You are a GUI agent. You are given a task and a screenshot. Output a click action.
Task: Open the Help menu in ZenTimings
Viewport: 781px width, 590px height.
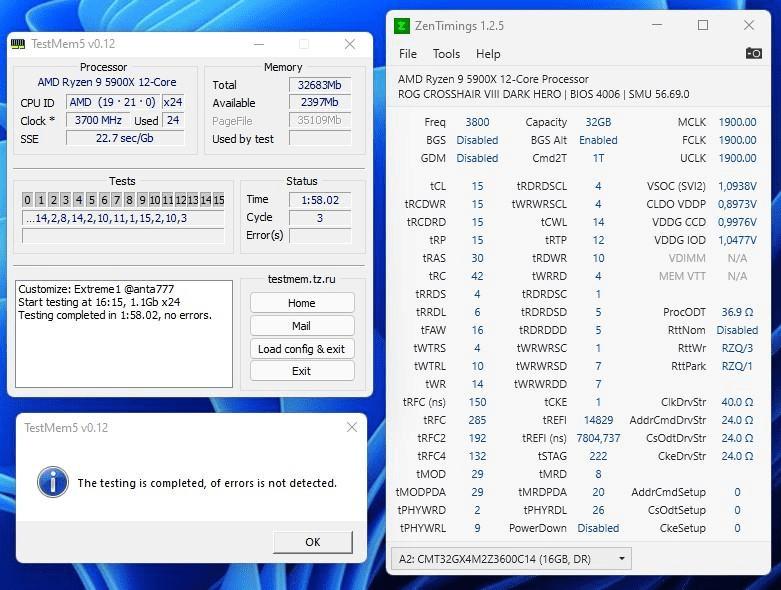(488, 54)
